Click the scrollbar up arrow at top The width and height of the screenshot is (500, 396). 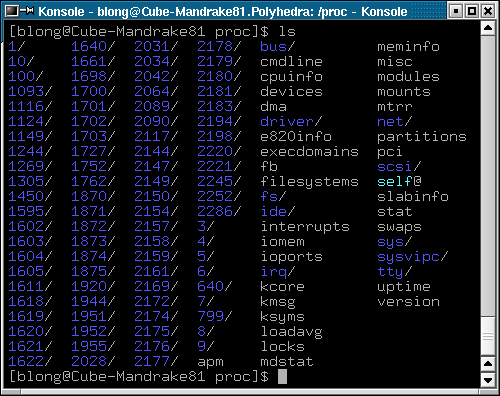[x=488, y=27]
